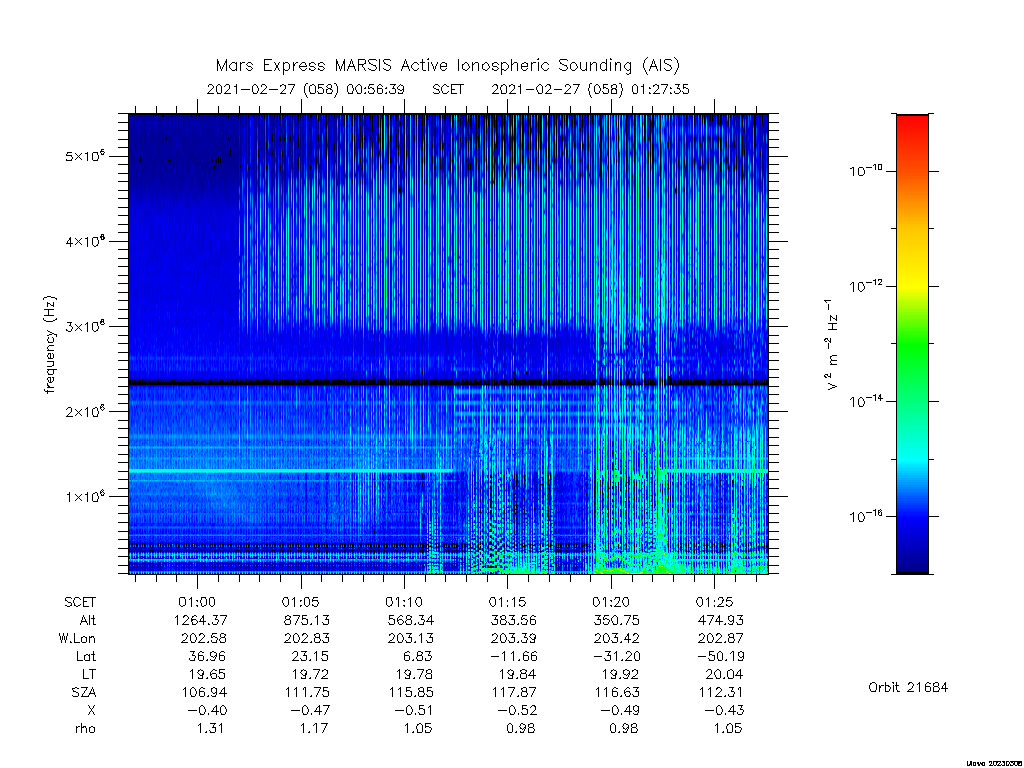Screen dimensions: 1024x768
Task: Click the 'Alt' row label
Action: click(88, 620)
